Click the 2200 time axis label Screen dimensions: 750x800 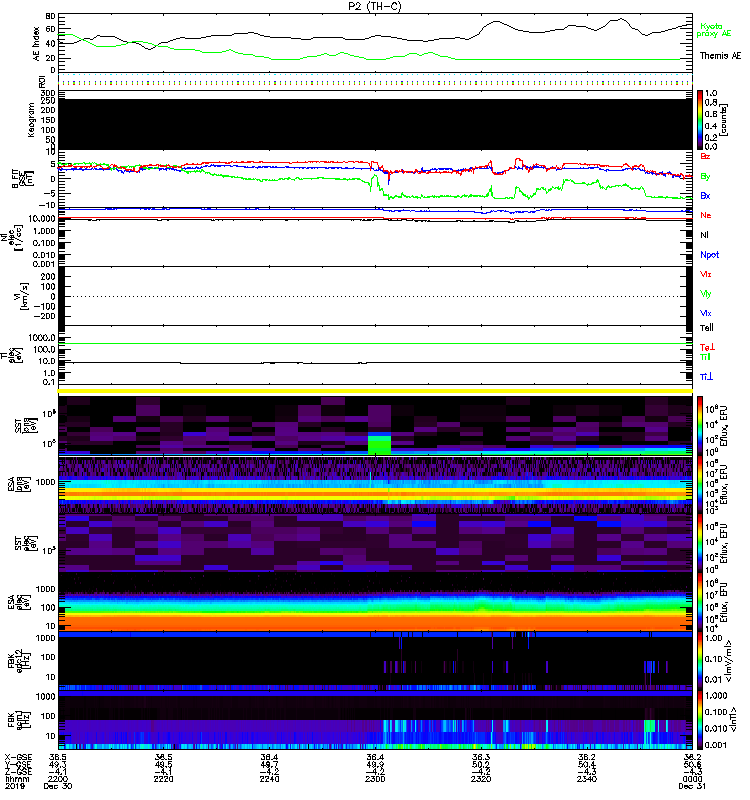tap(58, 779)
